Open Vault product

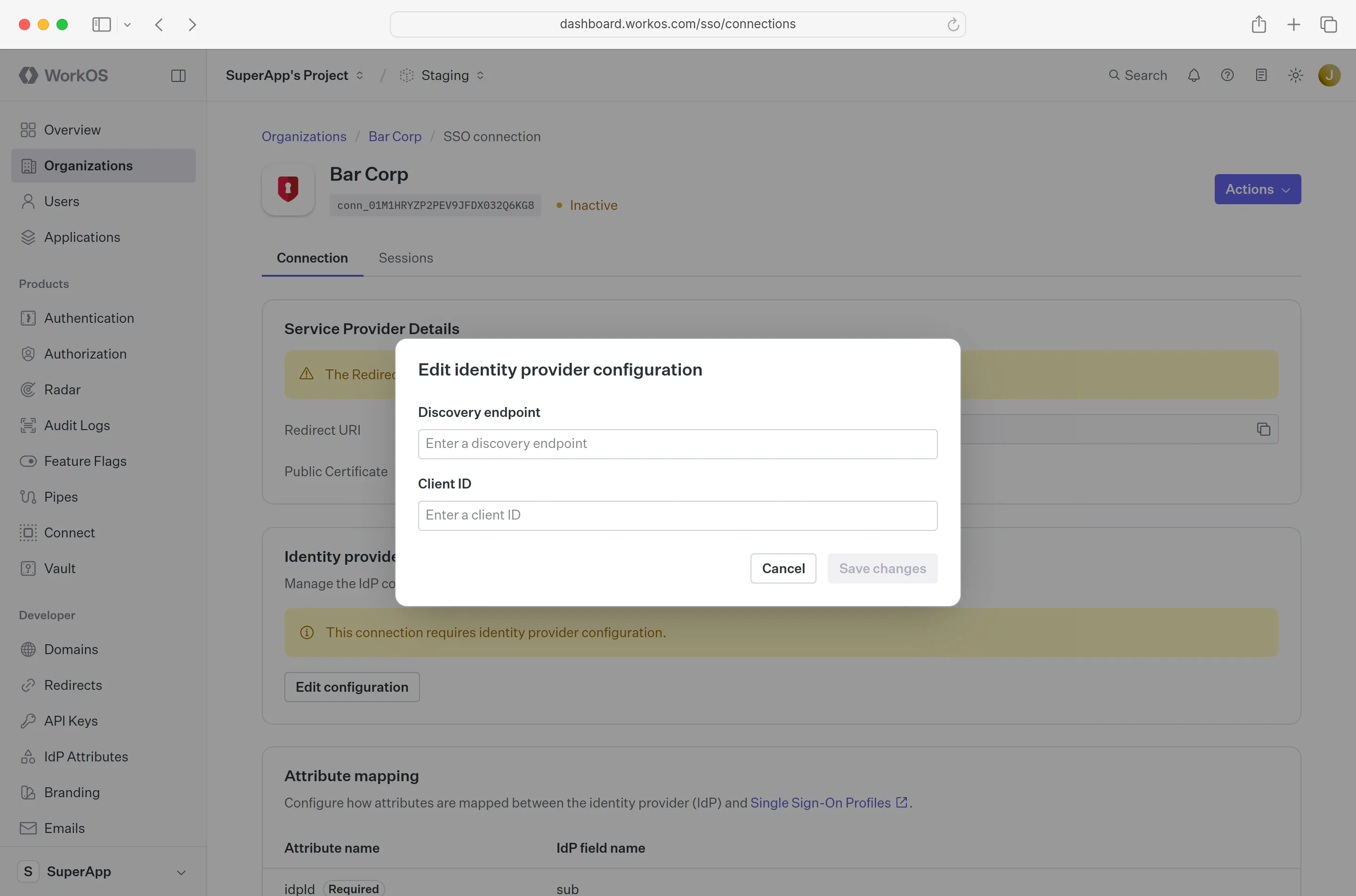coord(104,568)
